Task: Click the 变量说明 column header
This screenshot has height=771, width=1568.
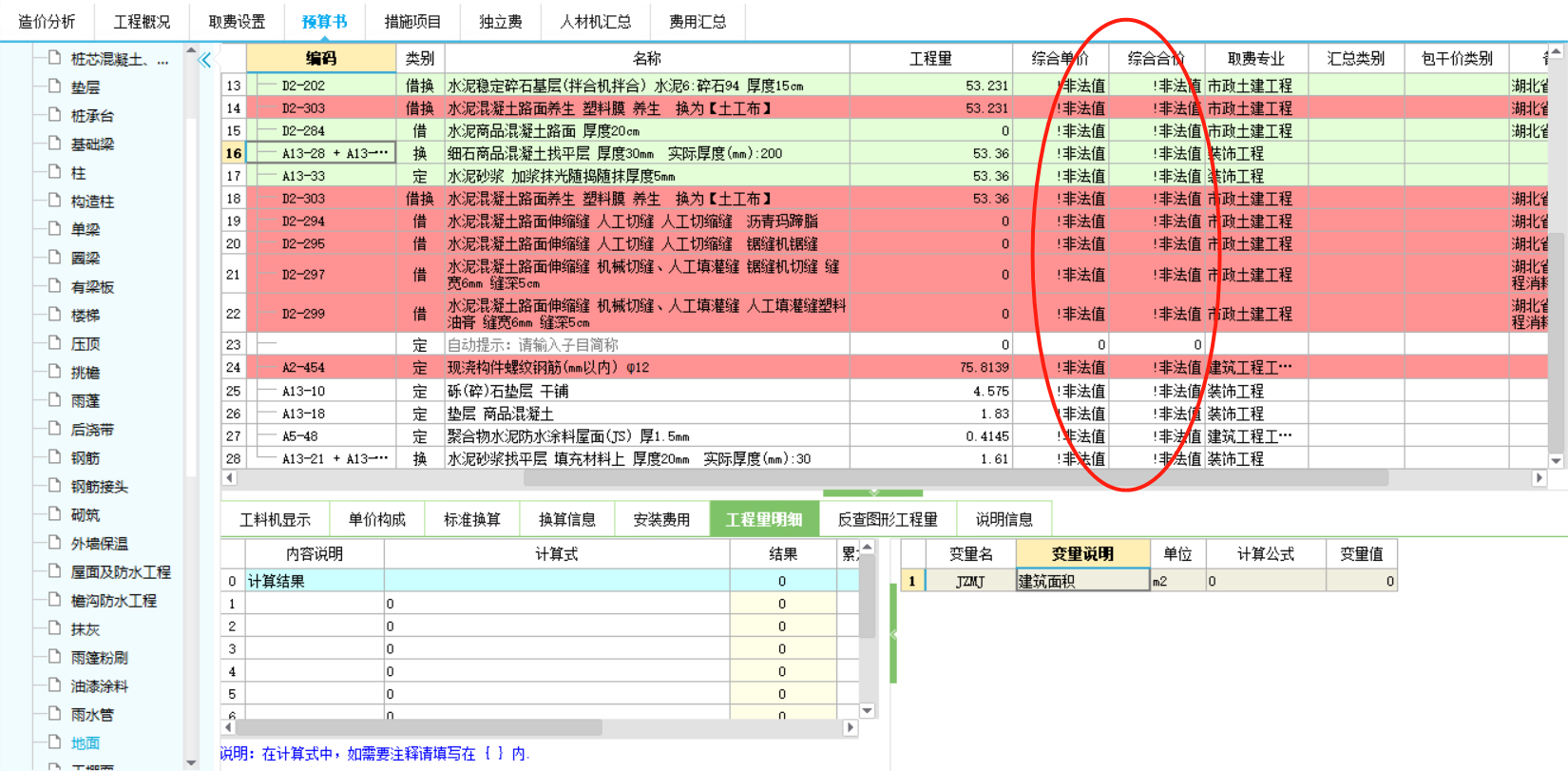Action: pyautogui.click(x=1082, y=553)
